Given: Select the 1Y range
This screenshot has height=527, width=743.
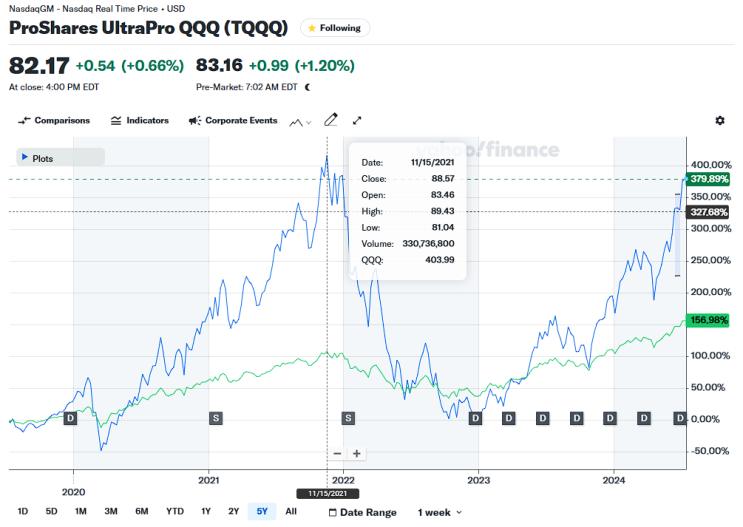Looking at the screenshot, I should click(x=206, y=511).
